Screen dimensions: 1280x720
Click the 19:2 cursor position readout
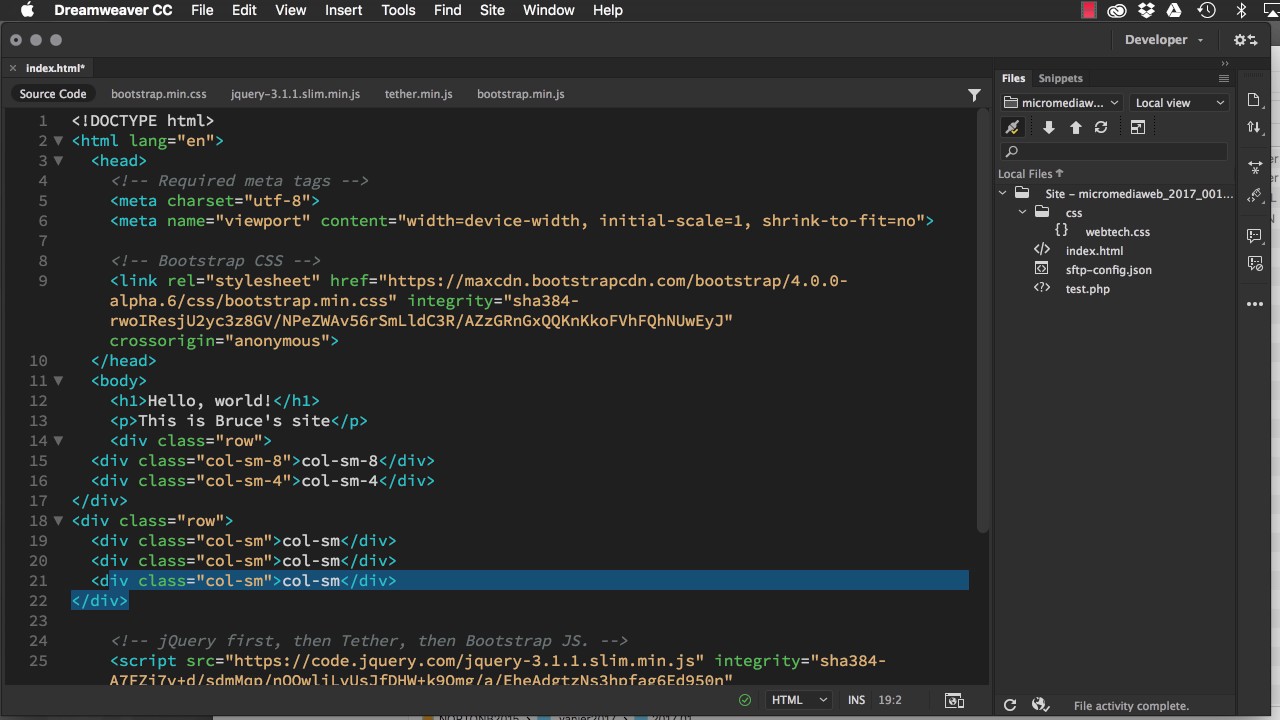888,700
